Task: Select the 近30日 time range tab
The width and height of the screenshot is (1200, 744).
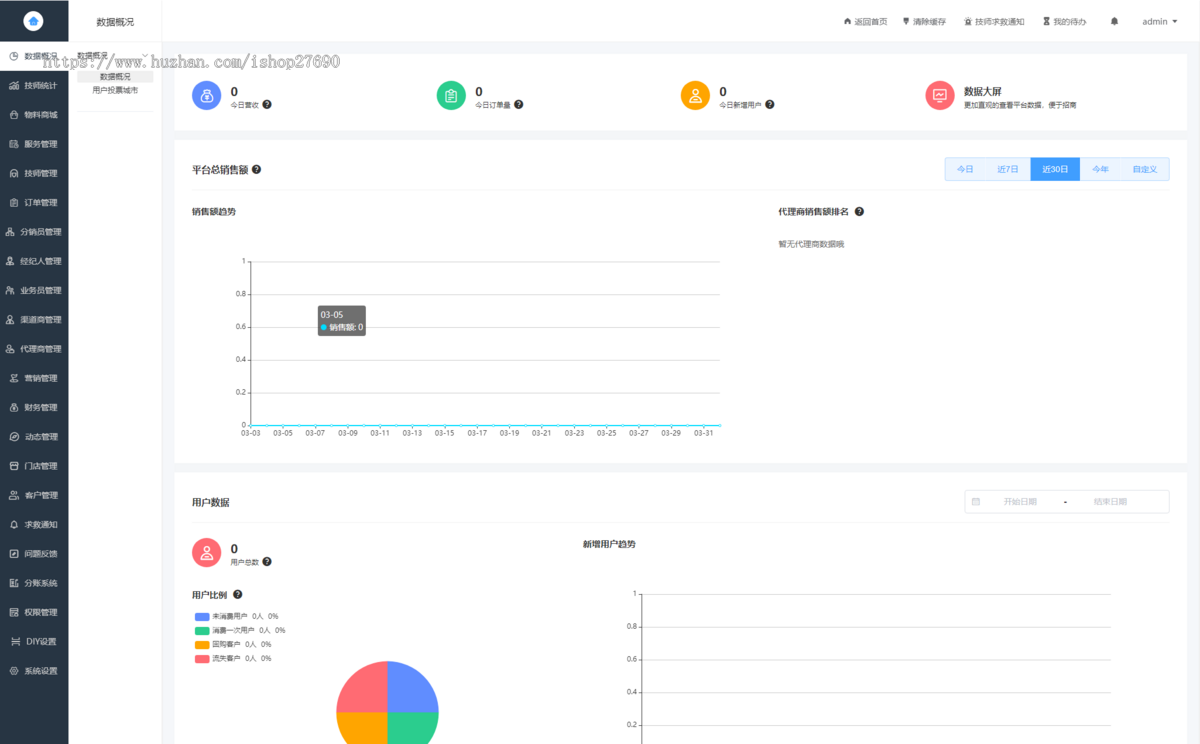Action: 1055,169
